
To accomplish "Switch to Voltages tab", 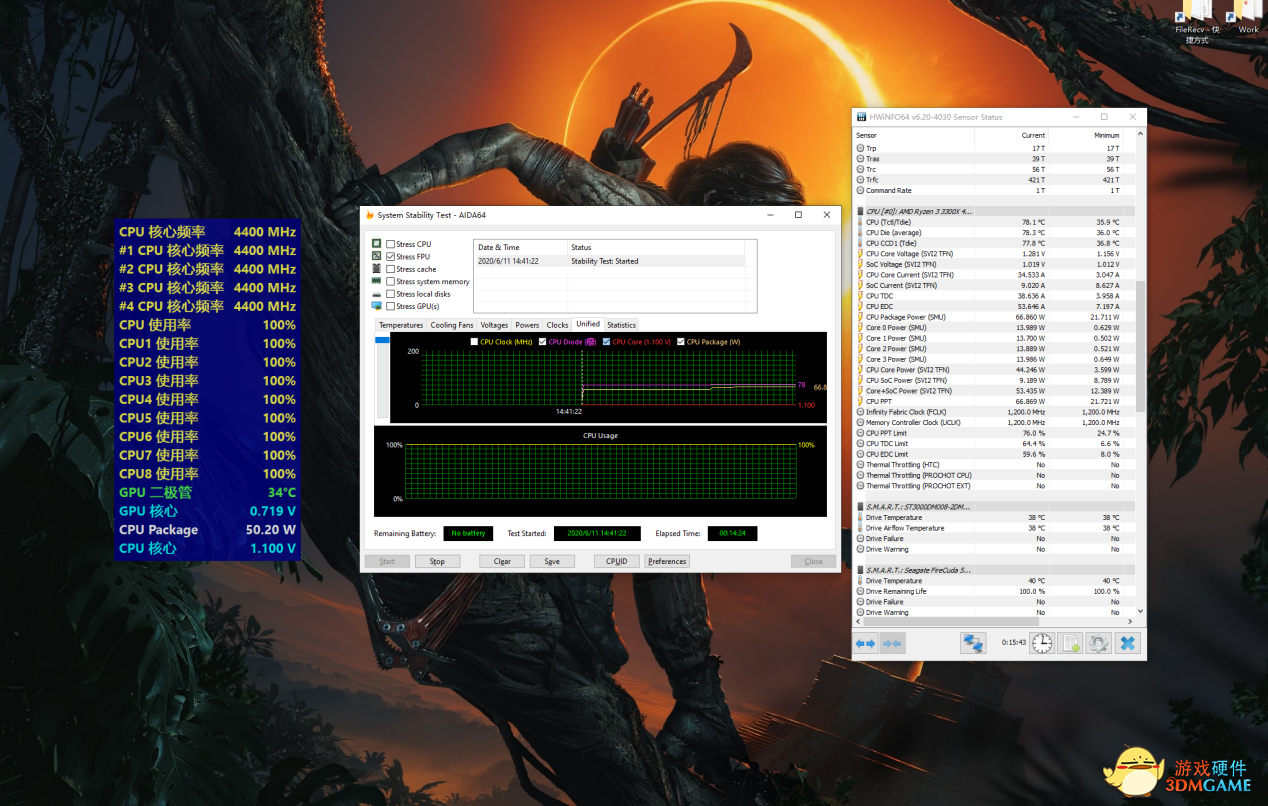I will 494,325.
